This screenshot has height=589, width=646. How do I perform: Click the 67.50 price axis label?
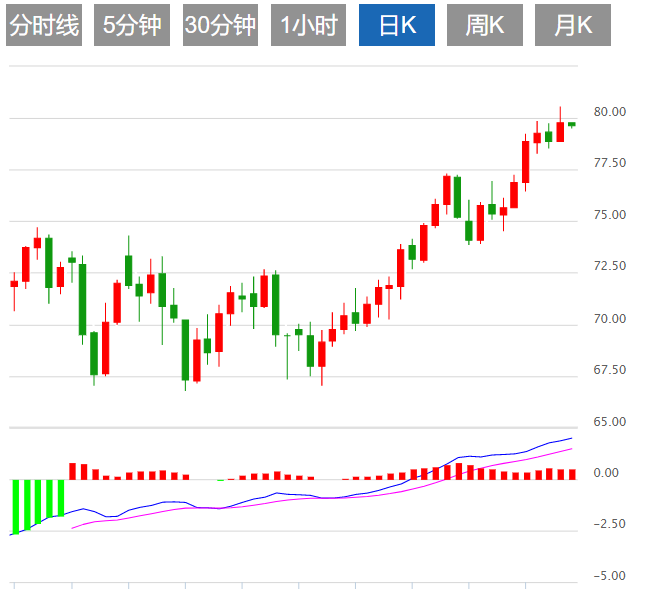coord(610,370)
